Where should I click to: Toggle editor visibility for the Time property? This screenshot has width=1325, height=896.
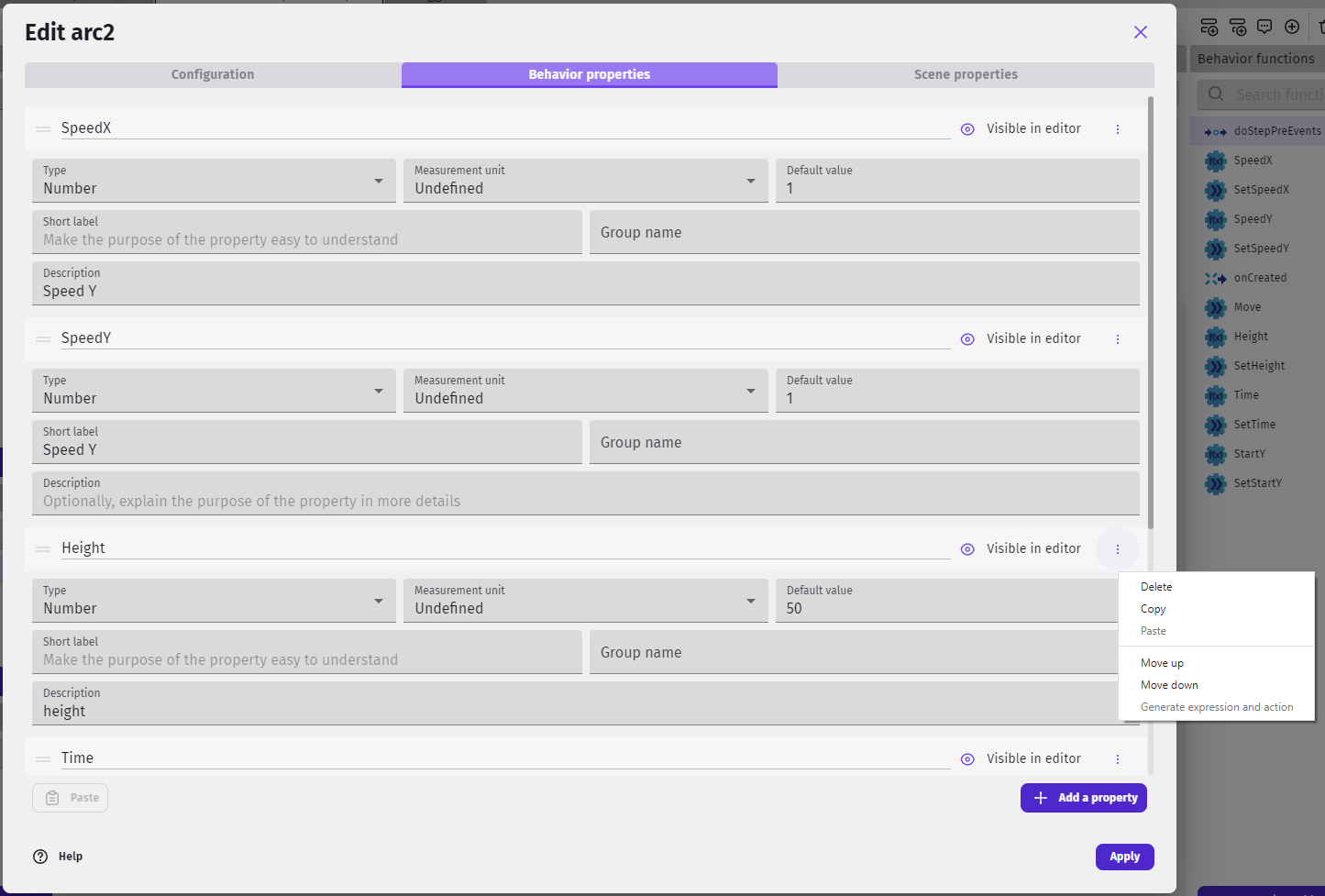tap(967, 758)
